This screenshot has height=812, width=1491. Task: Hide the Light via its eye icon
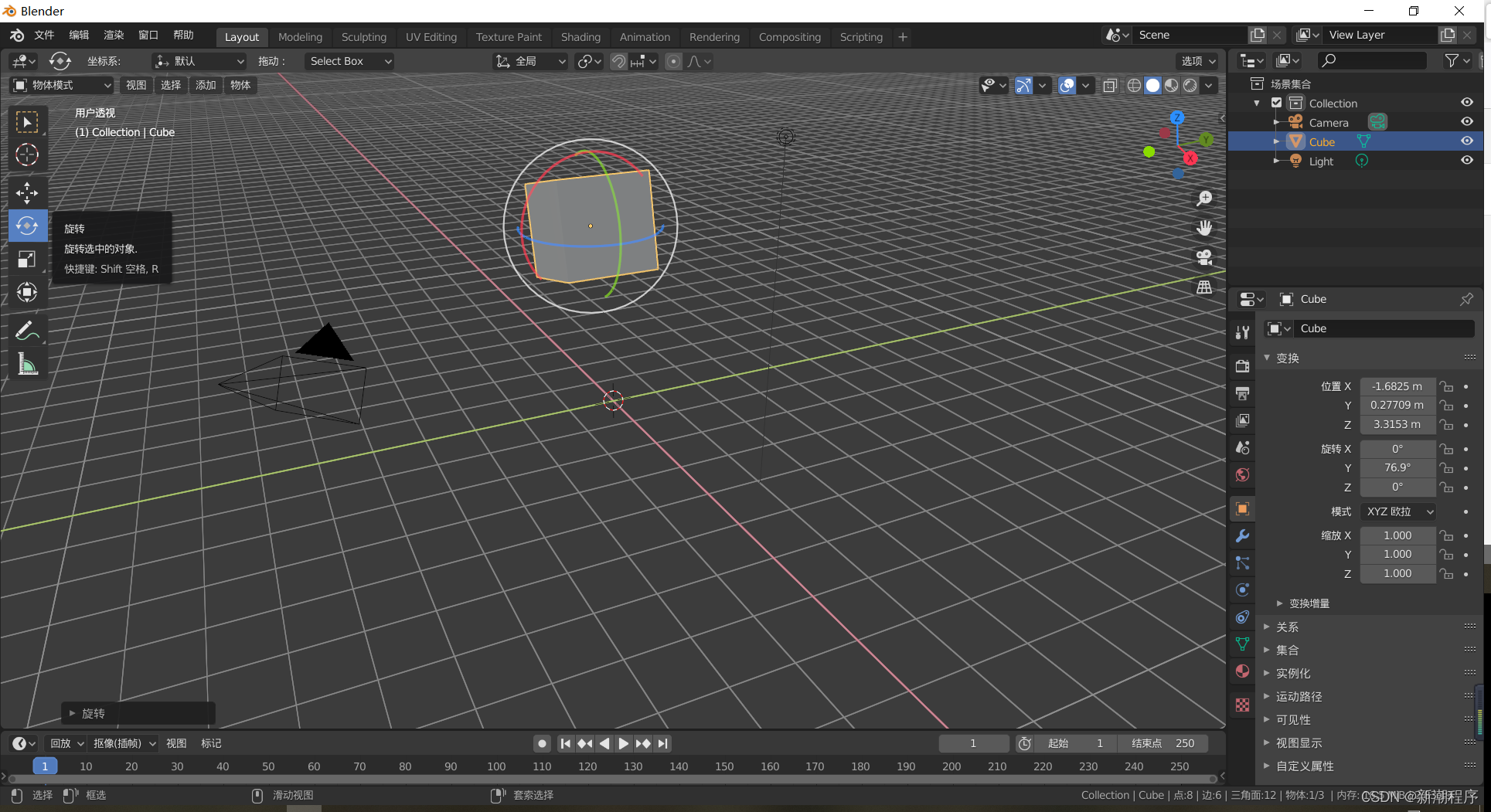coord(1466,161)
